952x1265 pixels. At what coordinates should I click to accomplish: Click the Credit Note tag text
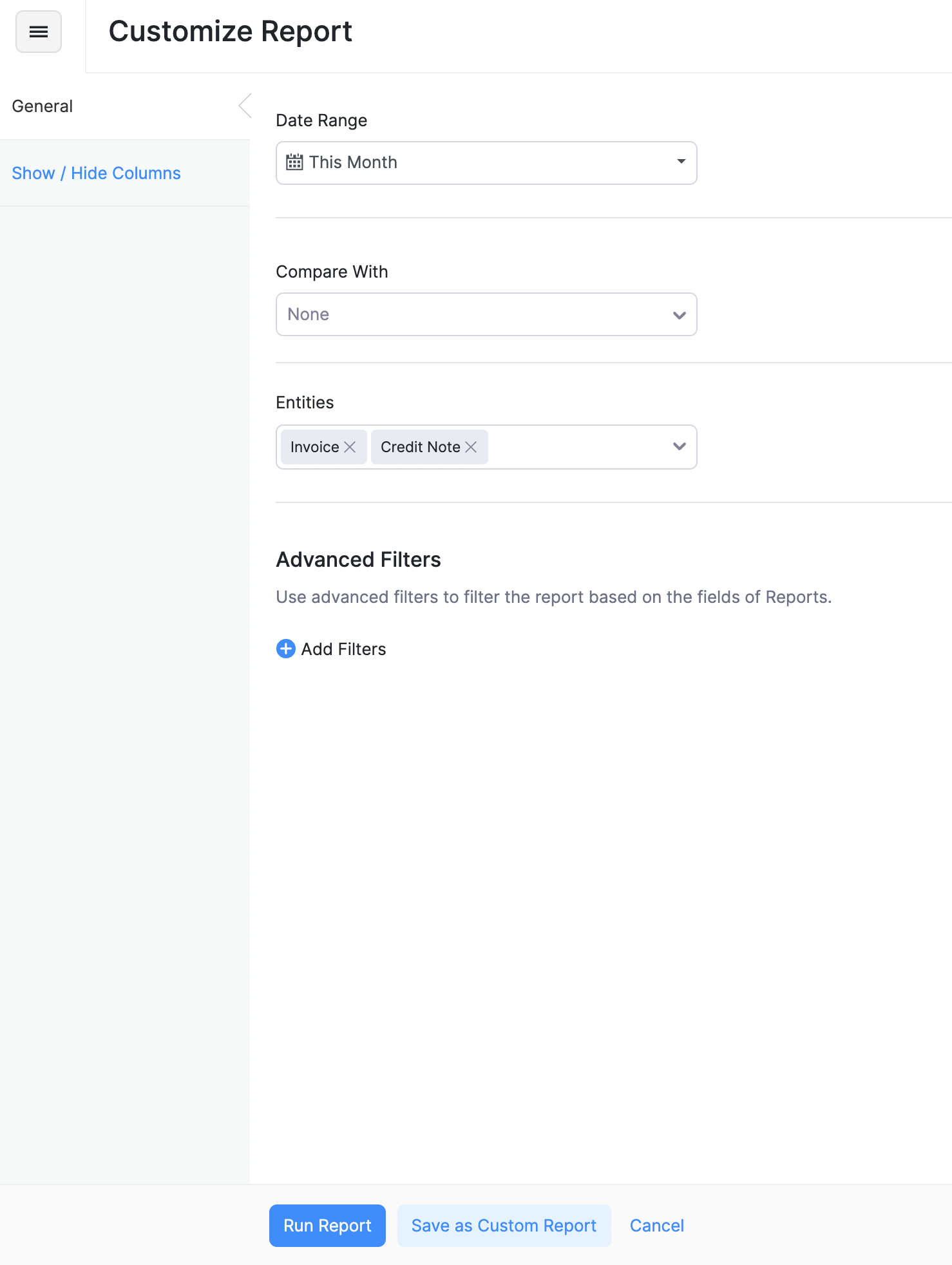click(420, 447)
